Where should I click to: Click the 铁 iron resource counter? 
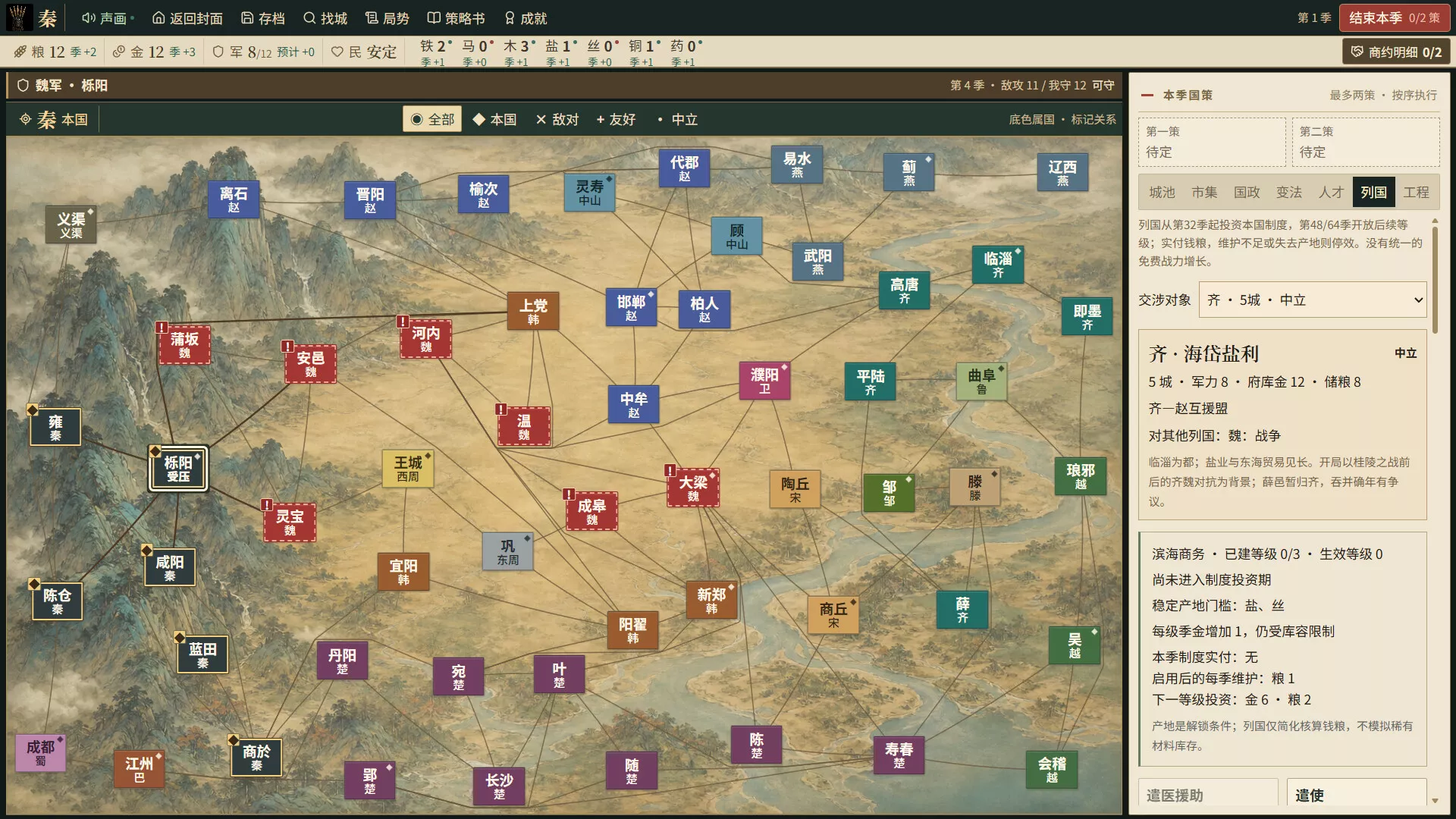click(435, 52)
